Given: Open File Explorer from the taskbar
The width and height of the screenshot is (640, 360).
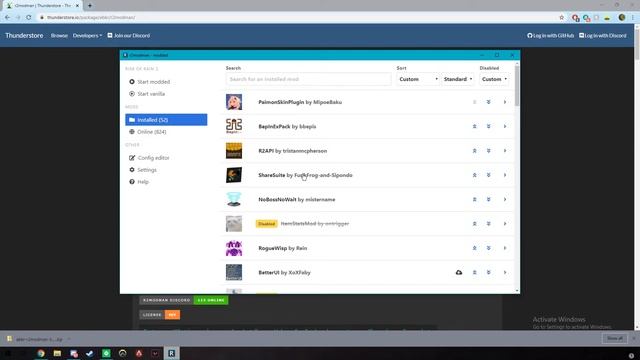Looking at the screenshot, I should (57, 353).
